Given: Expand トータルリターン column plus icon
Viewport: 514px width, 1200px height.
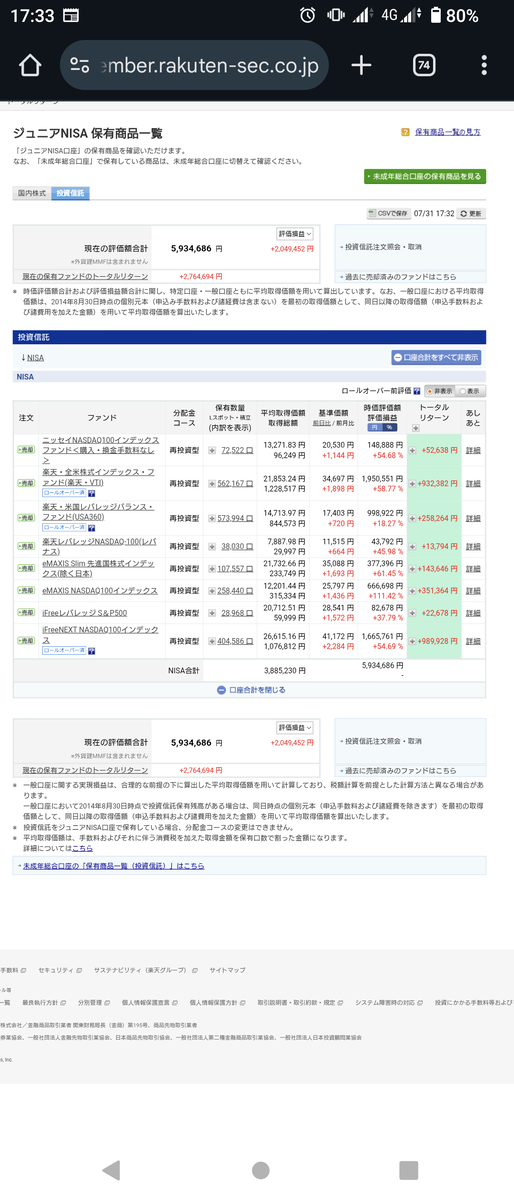Looking at the screenshot, I should click(x=415, y=427).
